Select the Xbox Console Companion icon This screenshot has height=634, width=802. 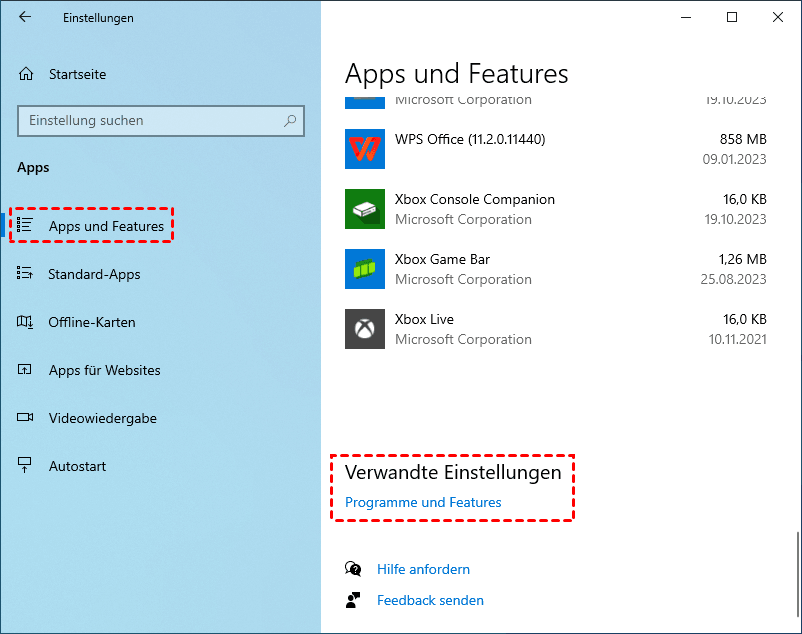[x=364, y=209]
